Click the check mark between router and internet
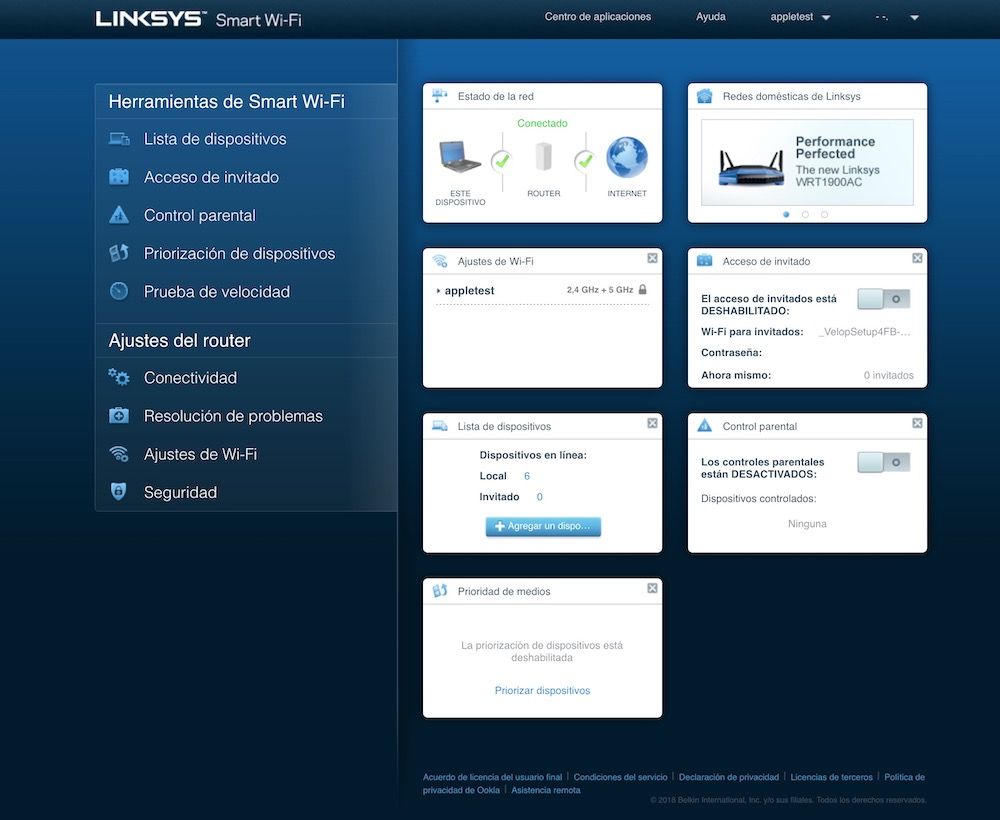This screenshot has height=820, width=1000. tap(585, 161)
